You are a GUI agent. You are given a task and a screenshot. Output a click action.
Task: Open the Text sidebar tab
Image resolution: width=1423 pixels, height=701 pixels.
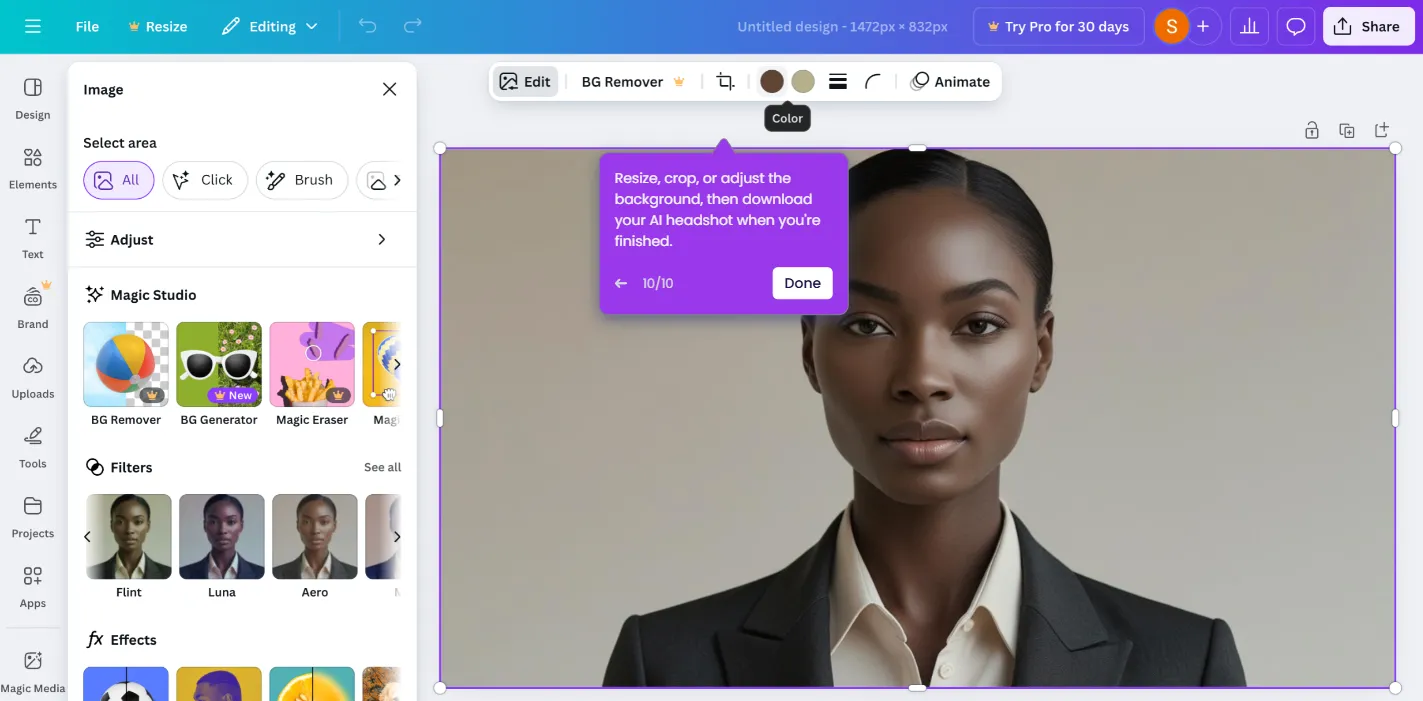(33, 239)
